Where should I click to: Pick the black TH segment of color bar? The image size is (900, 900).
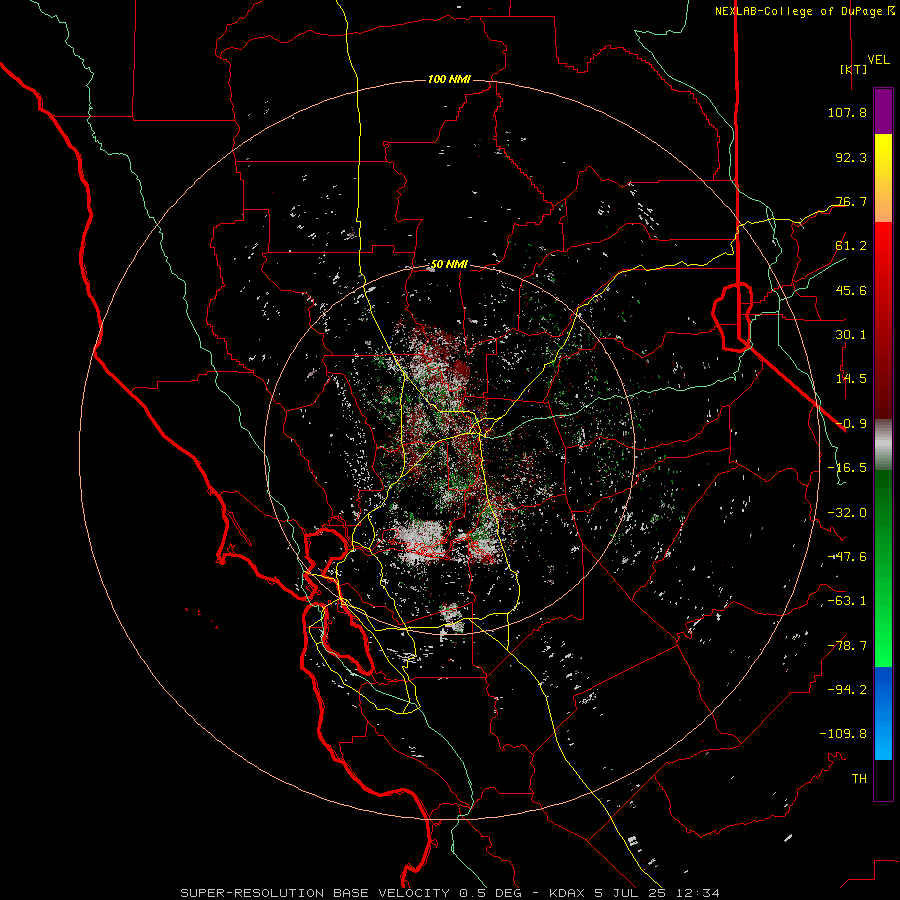coord(883,780)
